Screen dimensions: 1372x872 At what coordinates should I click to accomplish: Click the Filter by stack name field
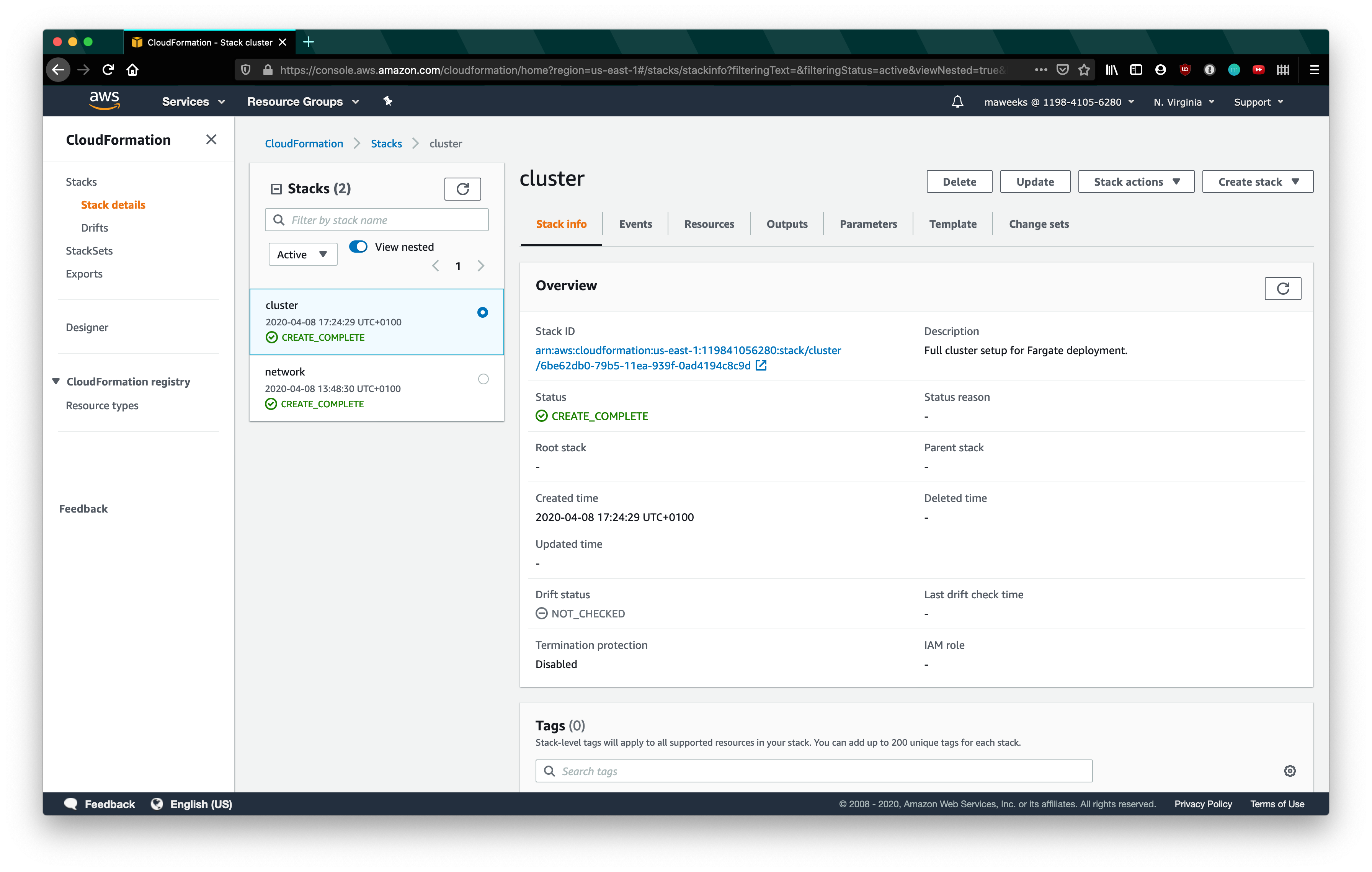click(377, 220)
